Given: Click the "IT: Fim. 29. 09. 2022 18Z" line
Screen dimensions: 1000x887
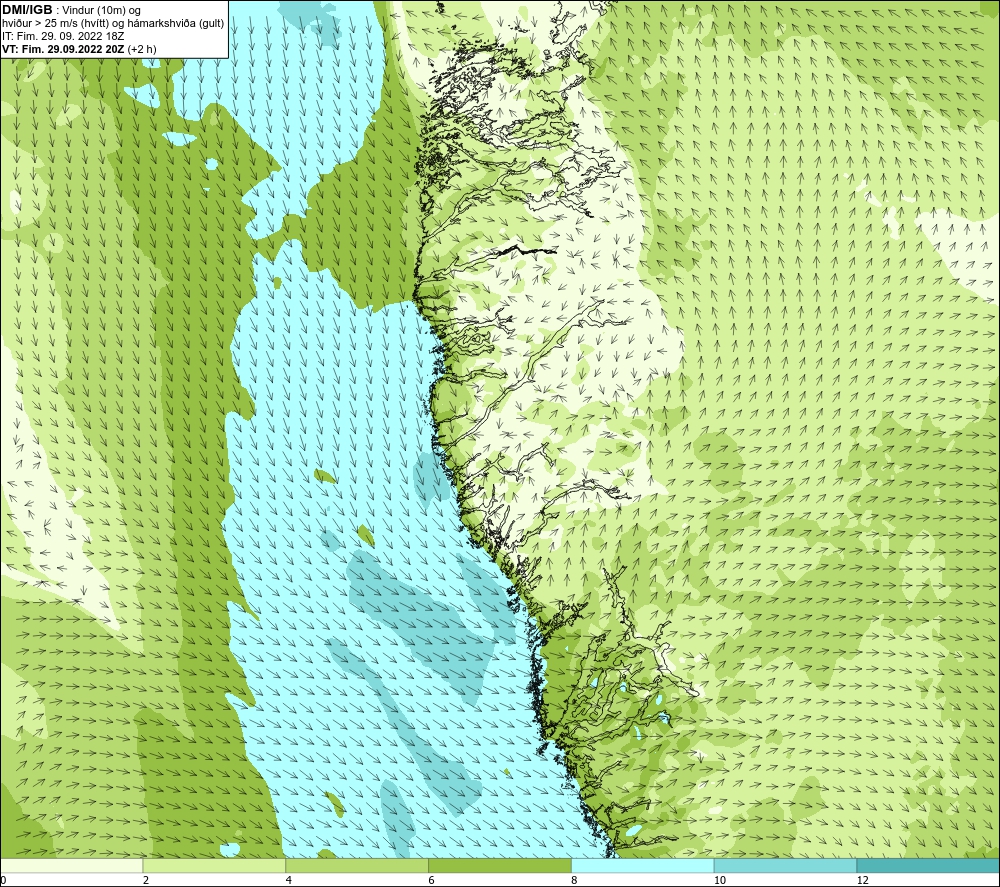Looking at the screenshot, I should 63,36.
